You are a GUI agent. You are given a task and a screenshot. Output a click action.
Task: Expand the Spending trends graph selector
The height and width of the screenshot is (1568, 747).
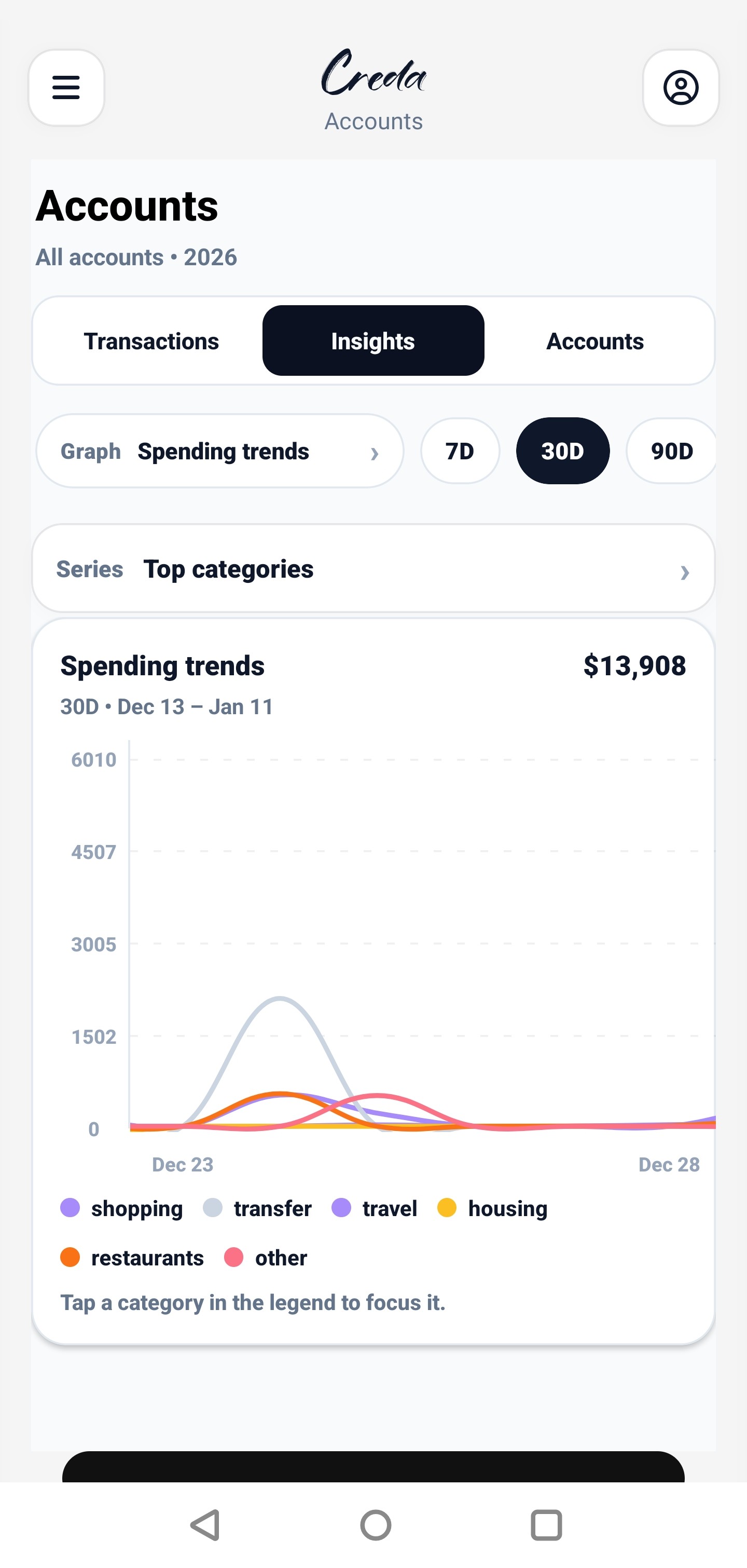pos(219,451)
